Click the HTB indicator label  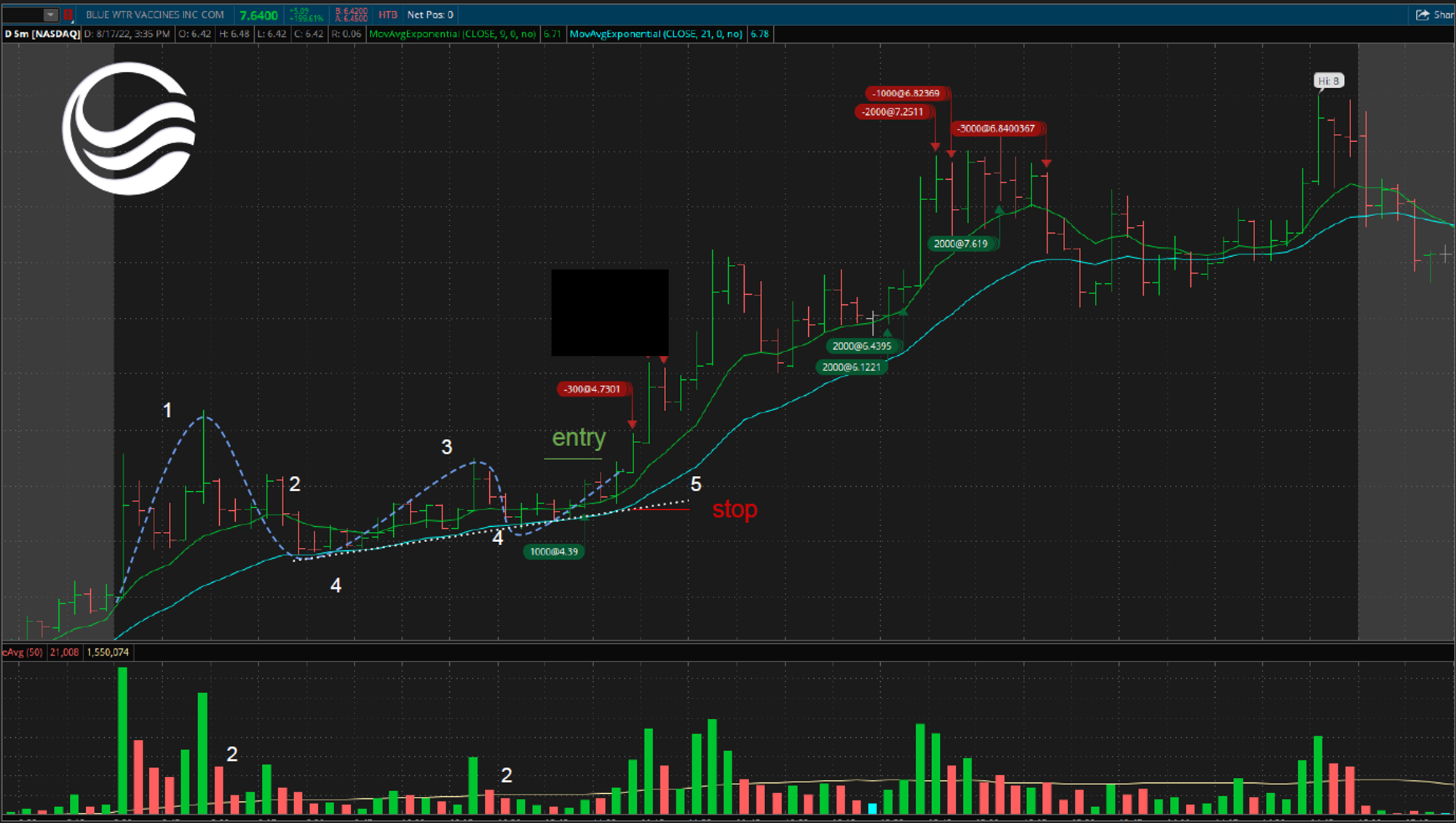388,15
